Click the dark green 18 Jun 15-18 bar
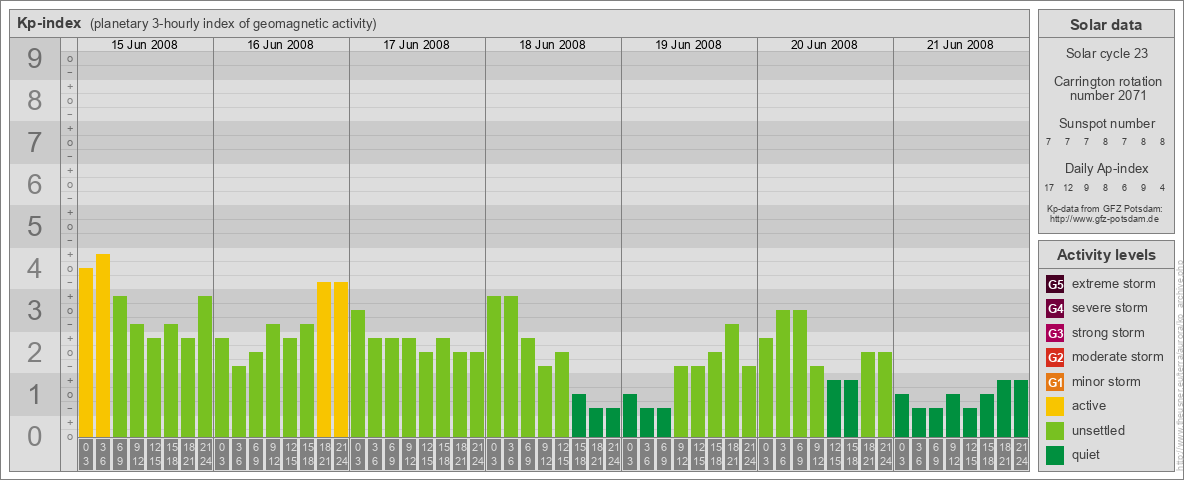 pos(579,415)
